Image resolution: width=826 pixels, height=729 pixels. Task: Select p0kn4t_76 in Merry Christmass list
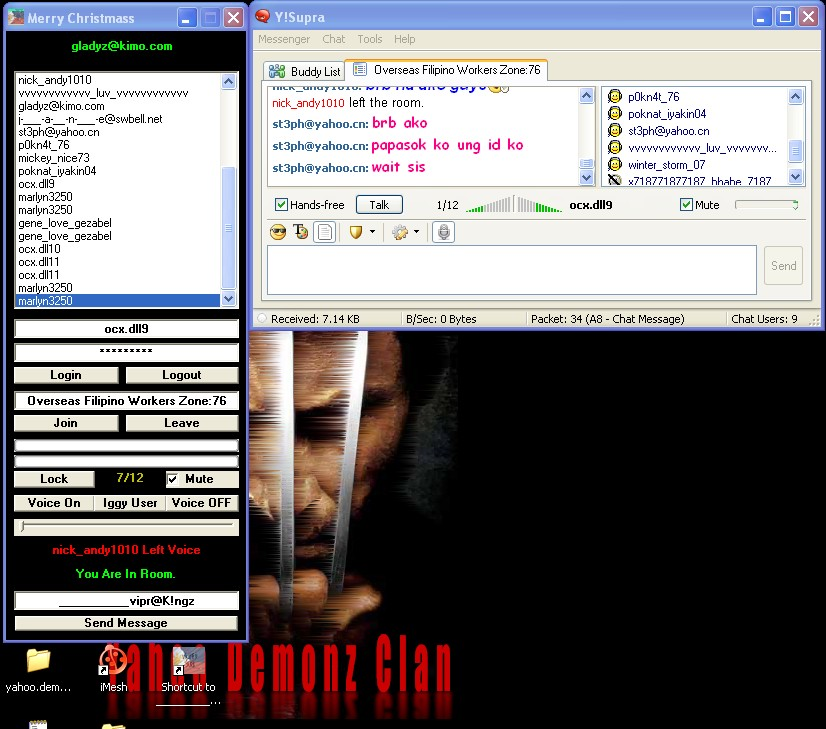pos(118,145)
